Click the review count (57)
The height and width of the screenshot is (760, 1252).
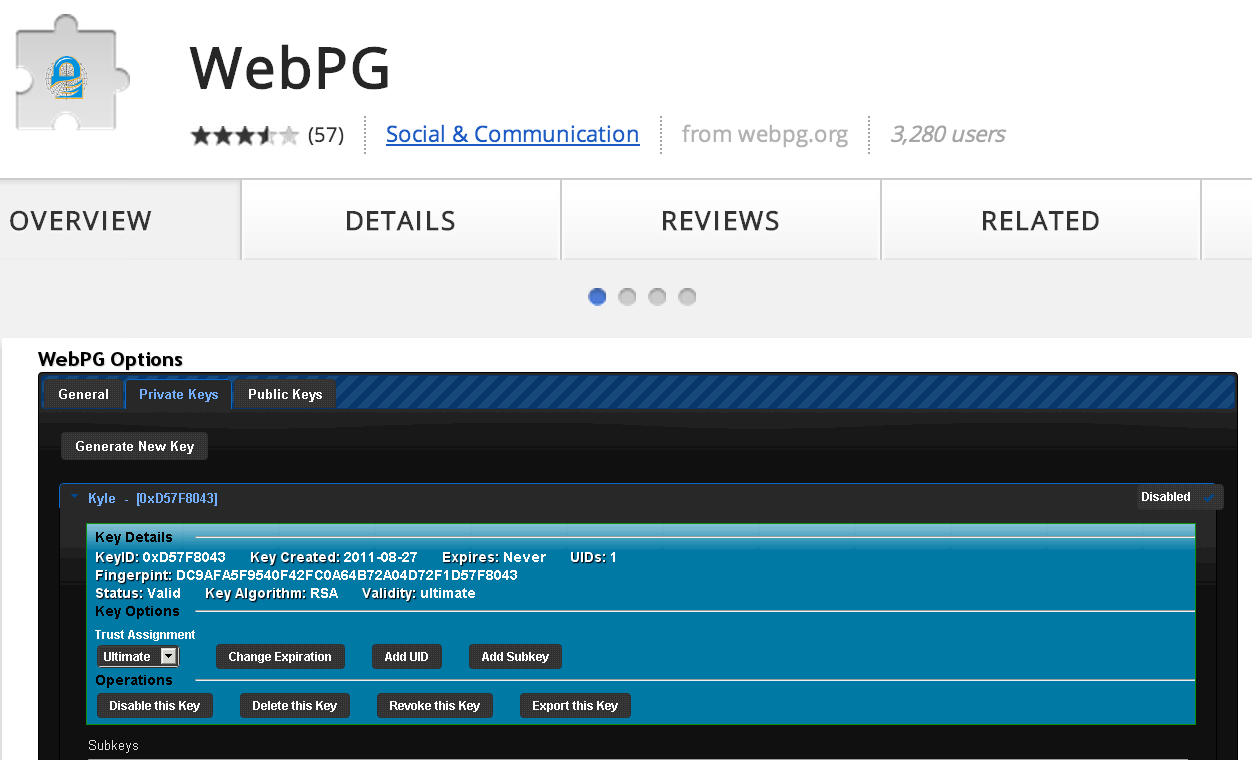[326, 135]
